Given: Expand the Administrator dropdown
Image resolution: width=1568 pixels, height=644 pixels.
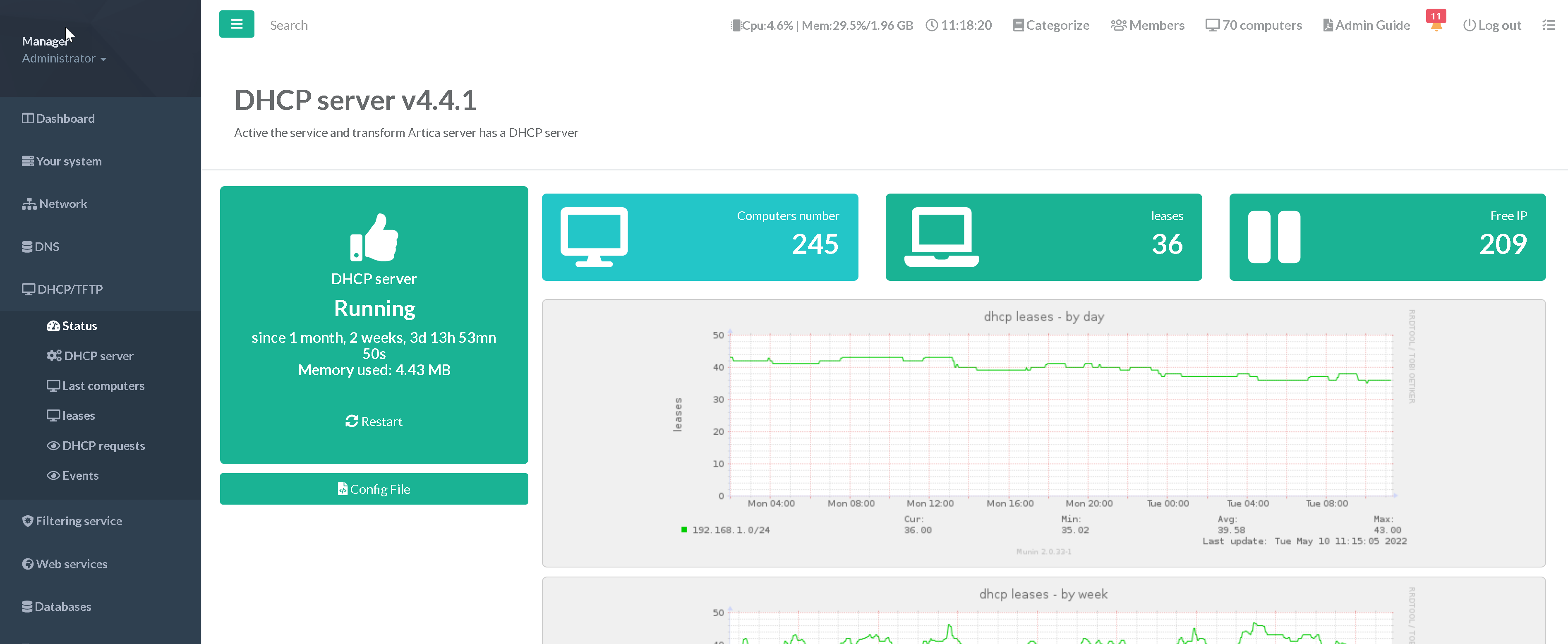Looking at the screenshot, I should click(64, 58).
